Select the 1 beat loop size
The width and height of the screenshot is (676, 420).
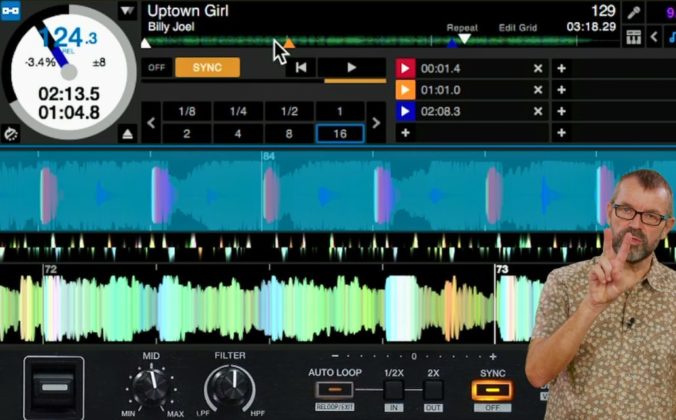tap(340, 112)
